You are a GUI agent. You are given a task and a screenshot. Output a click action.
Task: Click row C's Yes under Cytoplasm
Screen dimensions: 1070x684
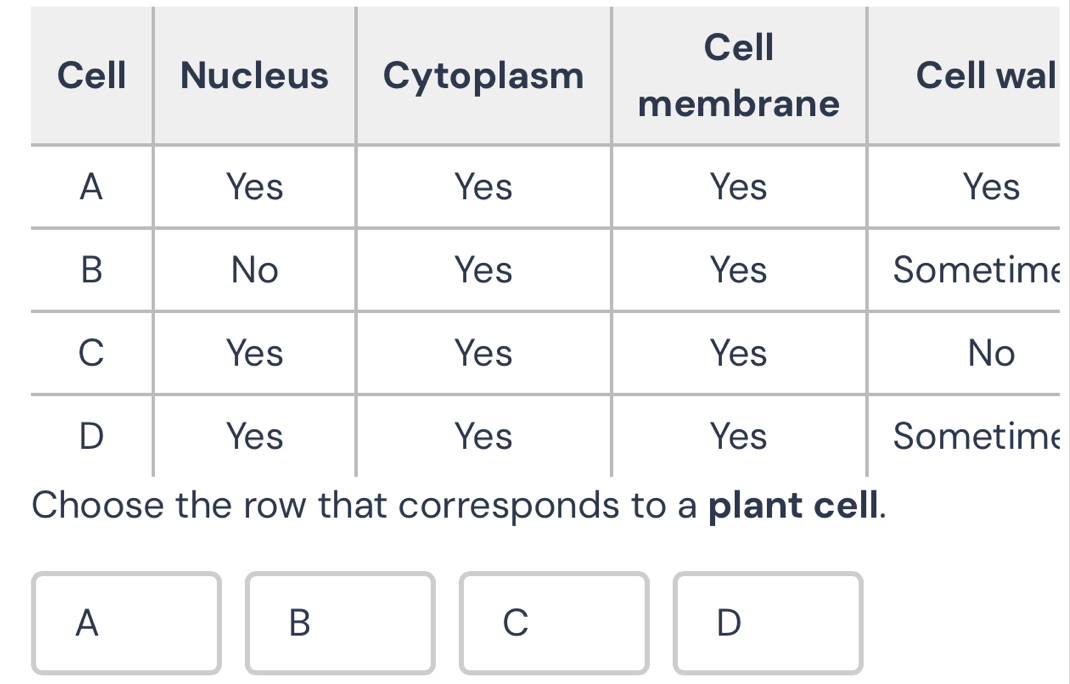tap(483, 353)
